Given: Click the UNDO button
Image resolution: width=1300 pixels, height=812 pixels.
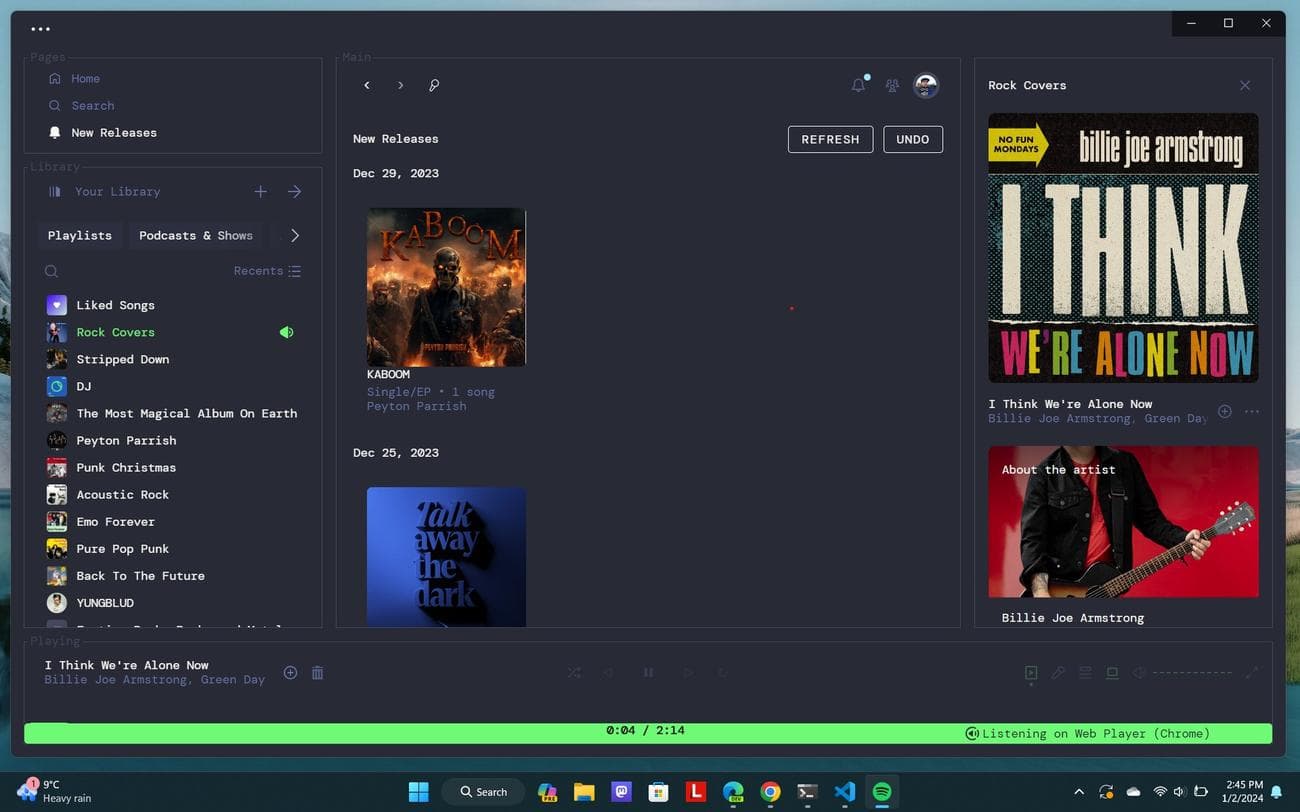Looking at the screenshot, I should pyautogui.click(x=912, y=139).
